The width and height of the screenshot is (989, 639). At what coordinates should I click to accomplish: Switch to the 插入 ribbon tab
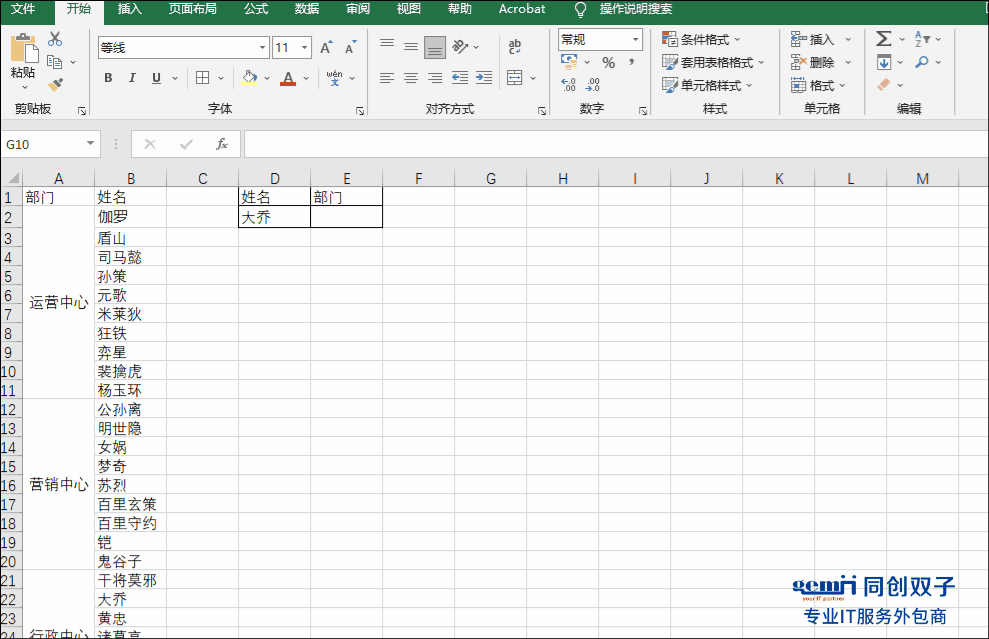tap(130, 9)
